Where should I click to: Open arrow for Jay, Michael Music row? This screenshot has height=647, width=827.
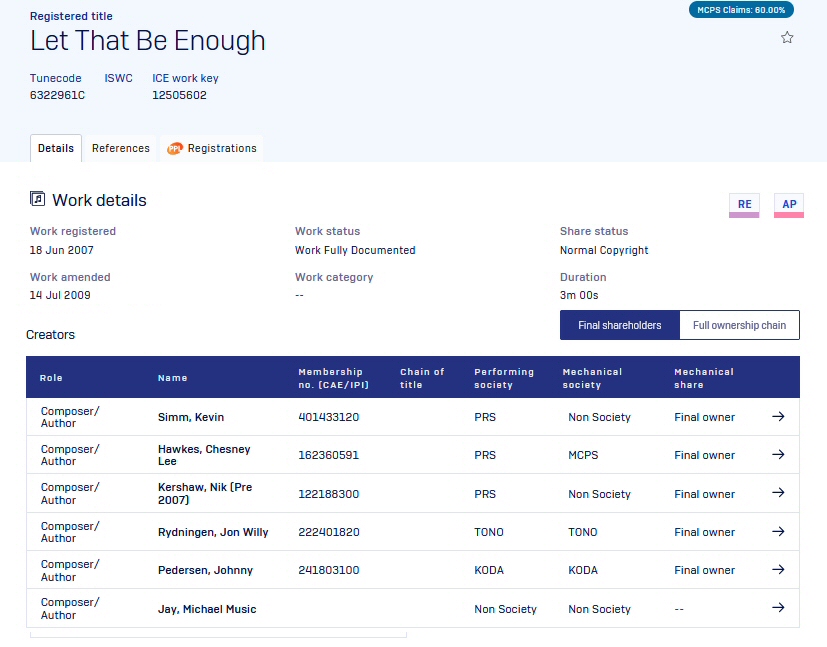(778, 608)
